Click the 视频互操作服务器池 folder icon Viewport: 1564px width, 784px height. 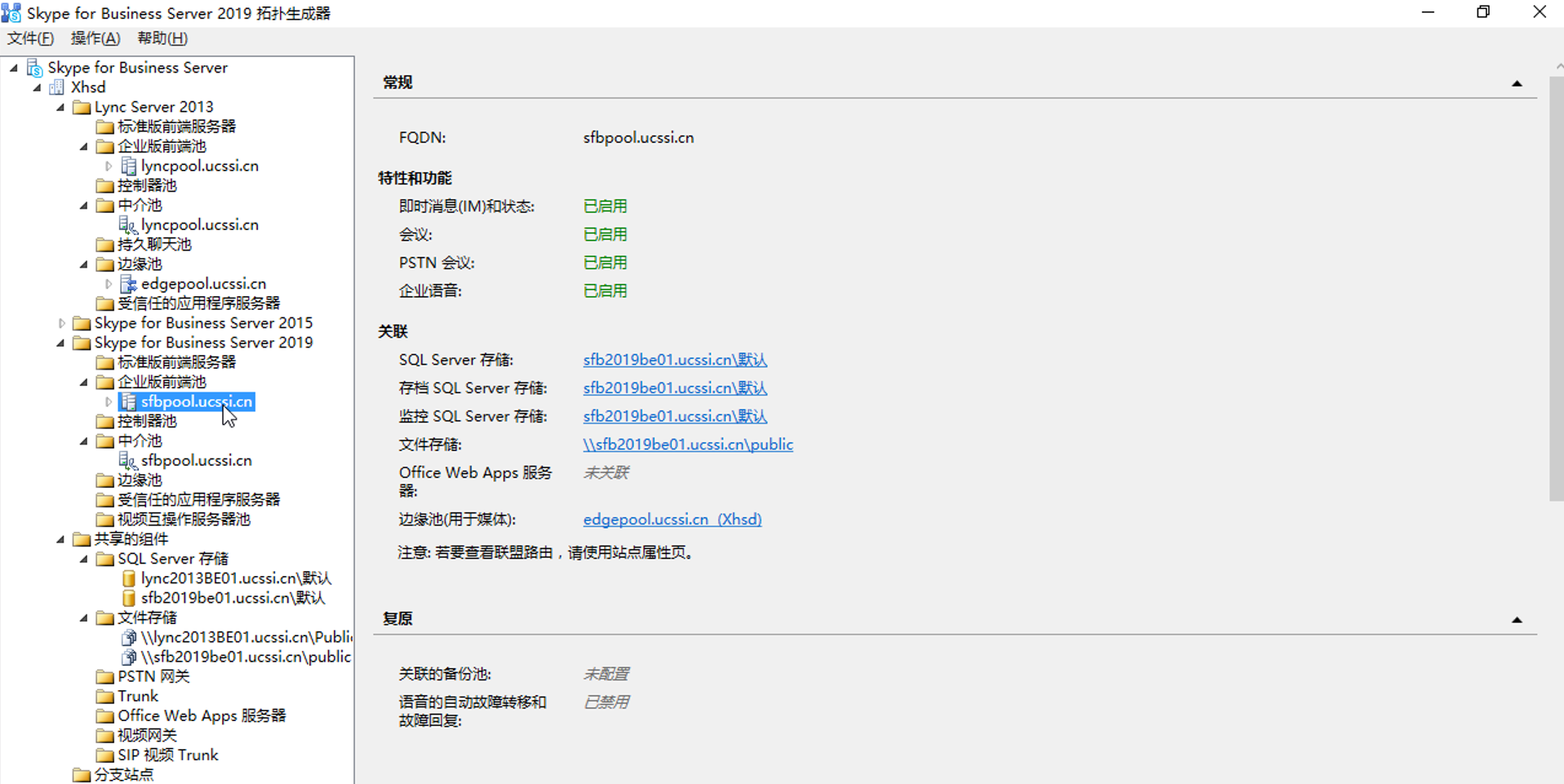point(104,519)
